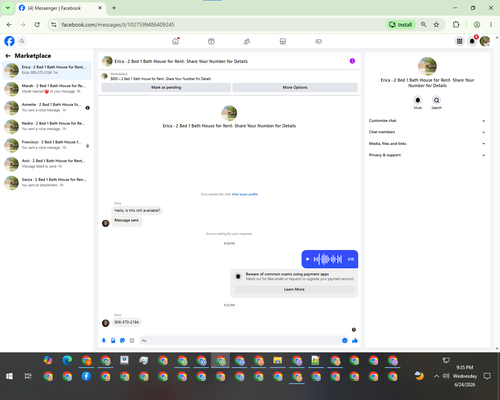This screenshot has height=400, width=500.
Task: Open the More Options button
Action: point(295,87)
